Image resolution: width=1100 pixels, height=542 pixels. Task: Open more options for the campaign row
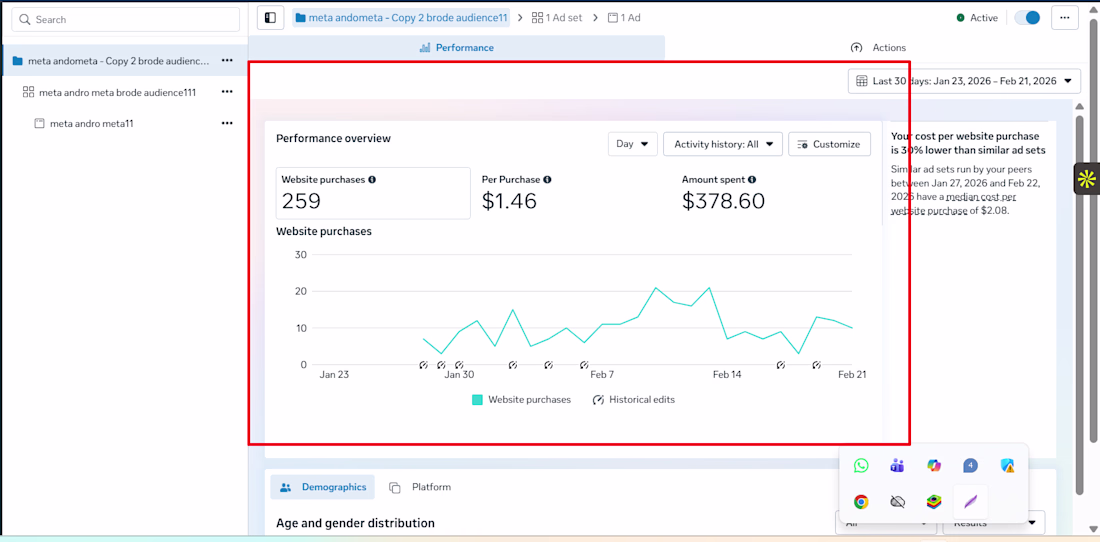click(227, 61)
